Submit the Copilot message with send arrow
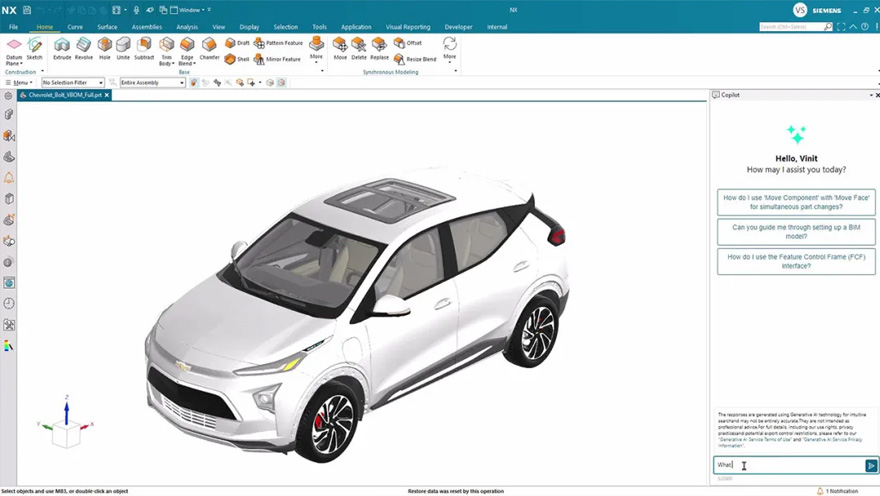Image resolution: width=880 pixels, height=496 pixels. pos(871,466)
